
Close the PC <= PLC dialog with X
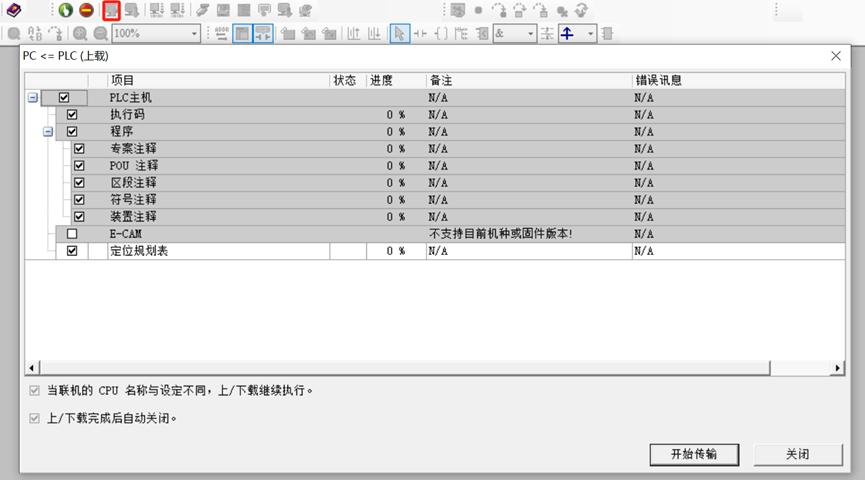click(836, 56)
